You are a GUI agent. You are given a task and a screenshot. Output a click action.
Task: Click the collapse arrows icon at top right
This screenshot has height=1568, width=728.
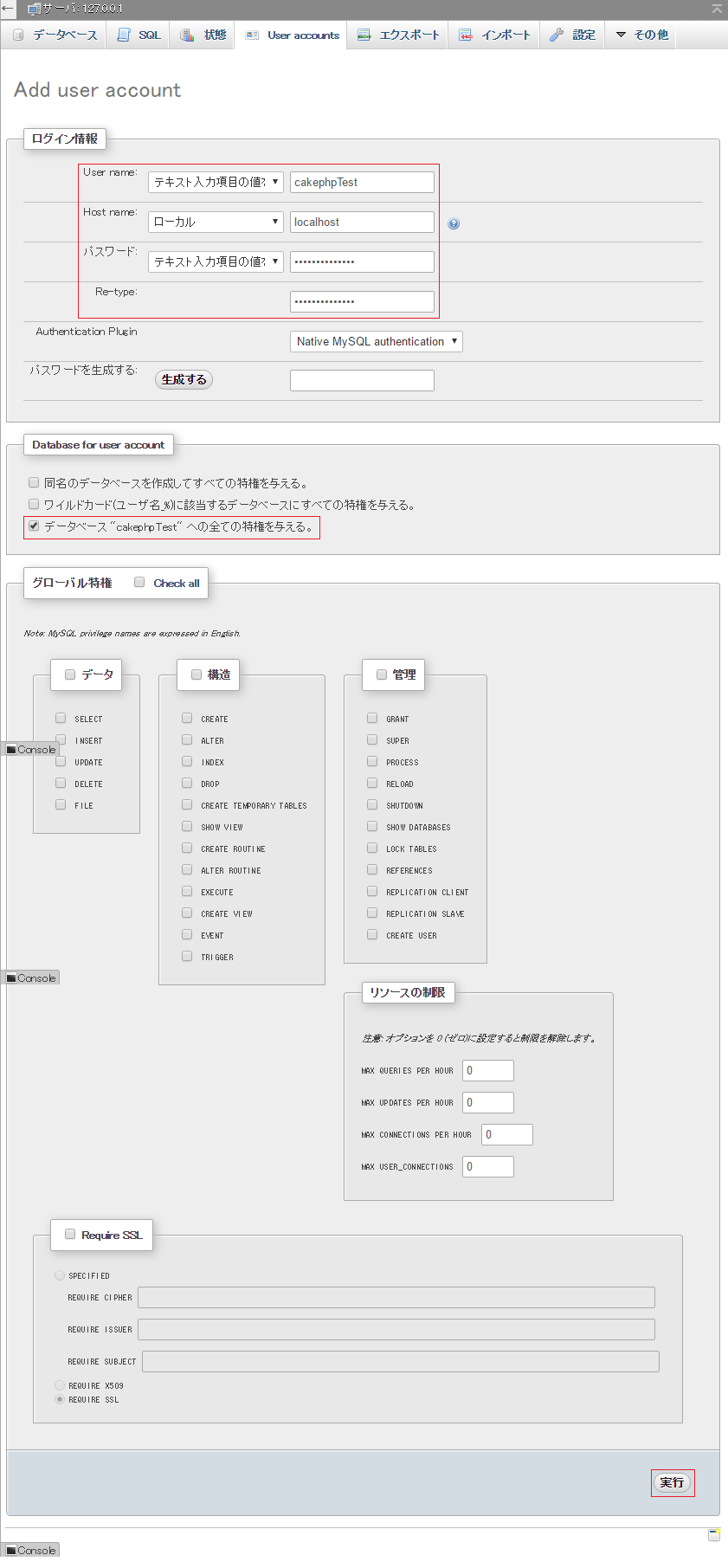pos(717,9)
